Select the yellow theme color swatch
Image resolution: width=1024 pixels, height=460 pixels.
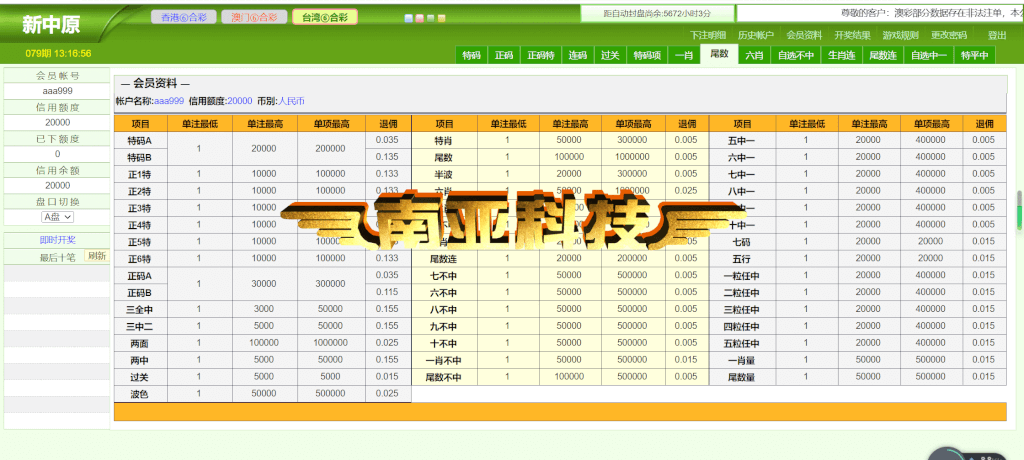click(442, 18)
